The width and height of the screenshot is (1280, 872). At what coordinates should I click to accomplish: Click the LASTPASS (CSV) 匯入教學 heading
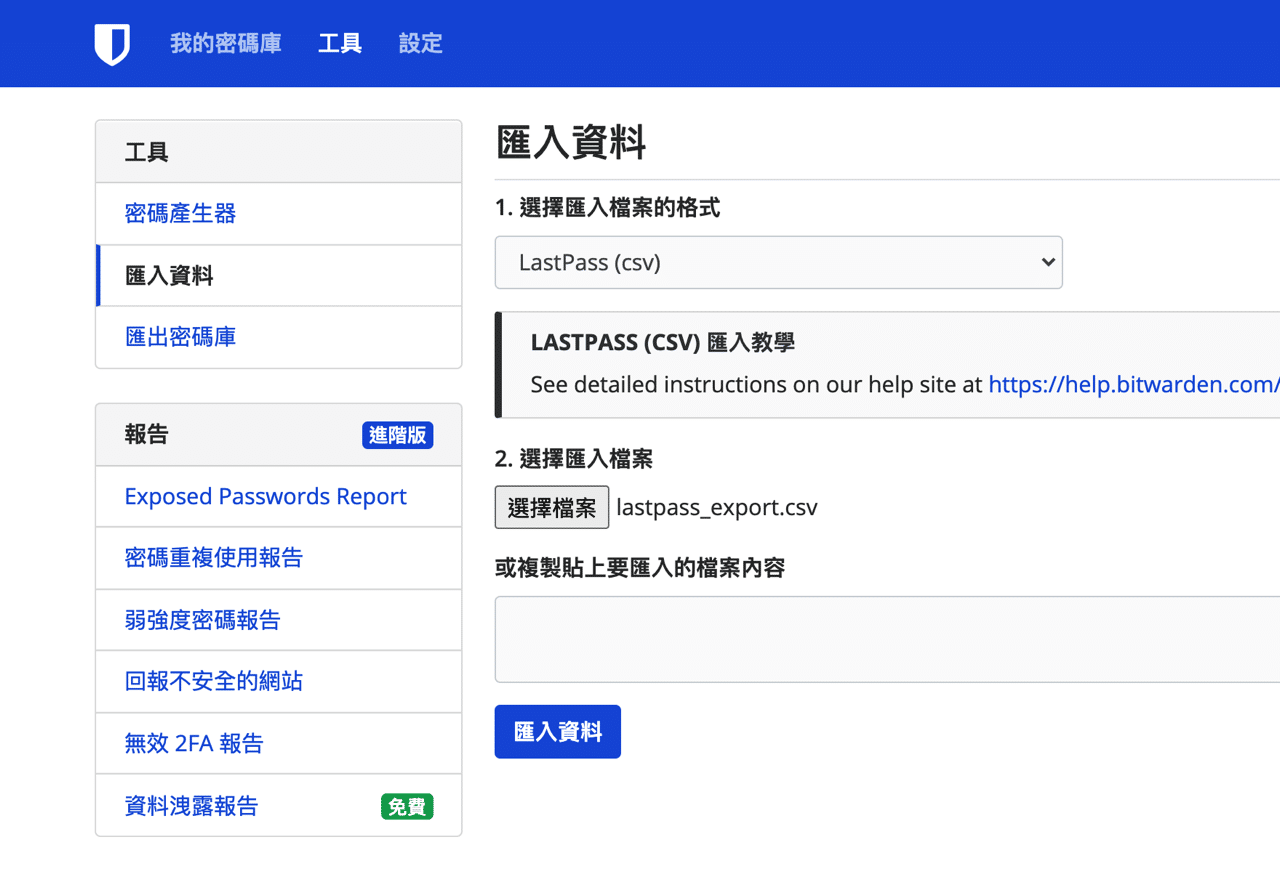pyautogui.click(x=662, y=342)
